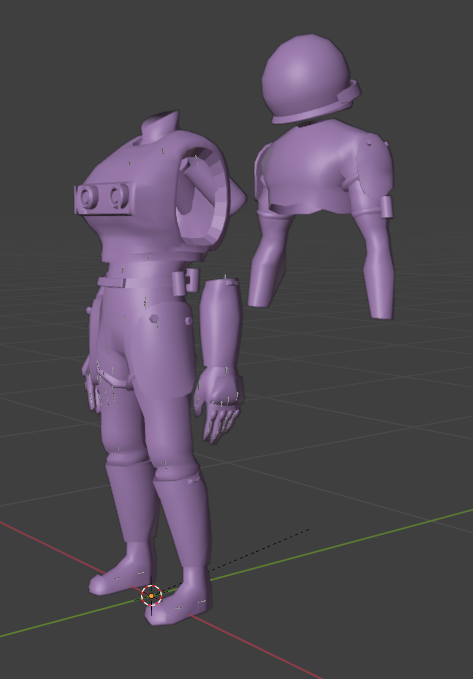Click the strap box on jacket's right sleeve
Image resolution: width=473 pixels, height=679 pixels.
point(386,207)
